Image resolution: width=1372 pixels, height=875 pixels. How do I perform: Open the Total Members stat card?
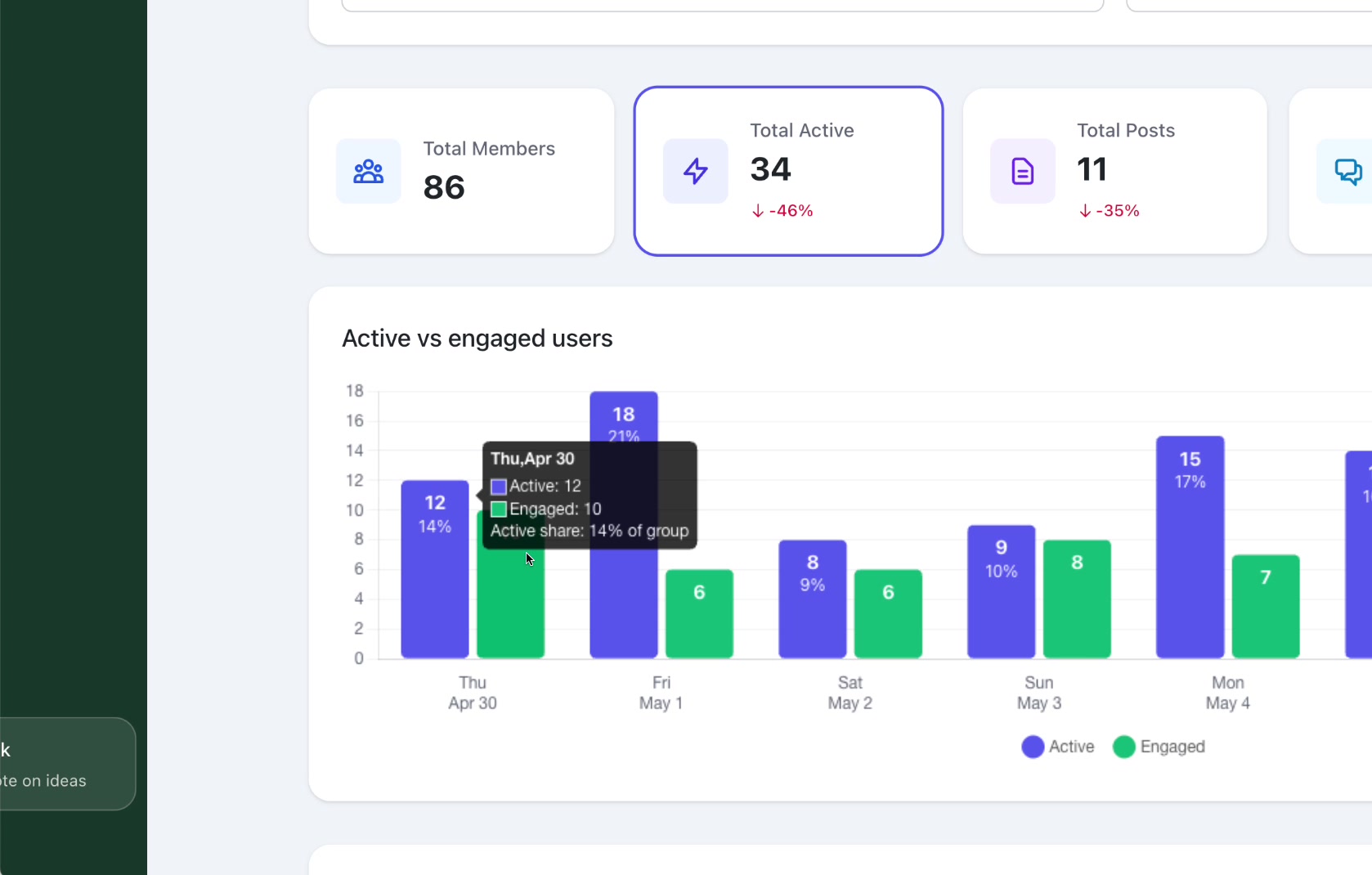click(x=461, y=171)
